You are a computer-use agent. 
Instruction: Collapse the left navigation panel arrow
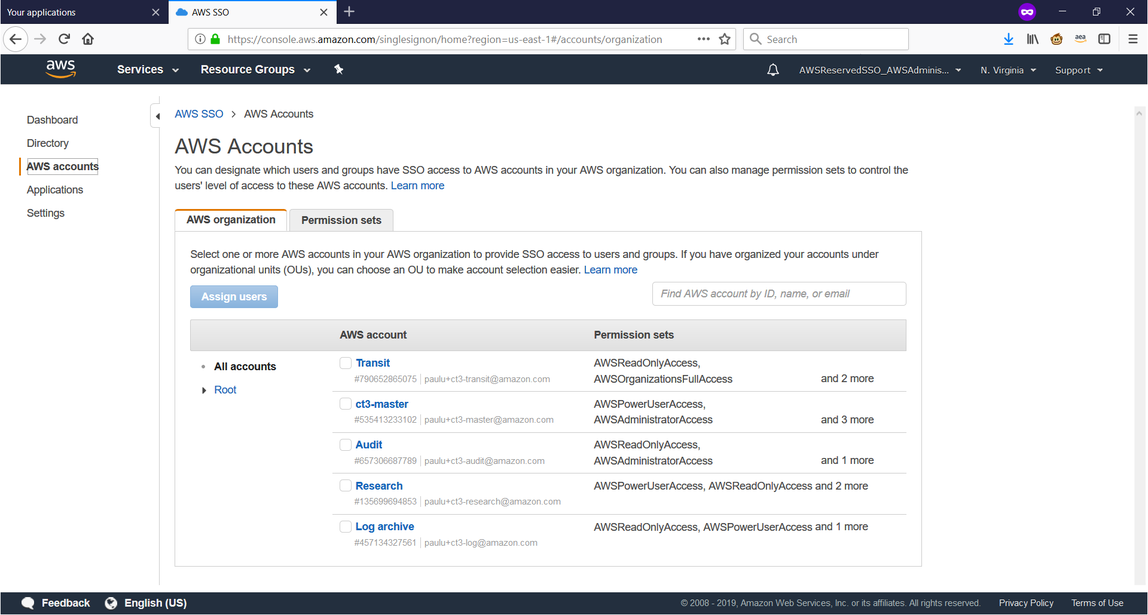tap(157, 116)
